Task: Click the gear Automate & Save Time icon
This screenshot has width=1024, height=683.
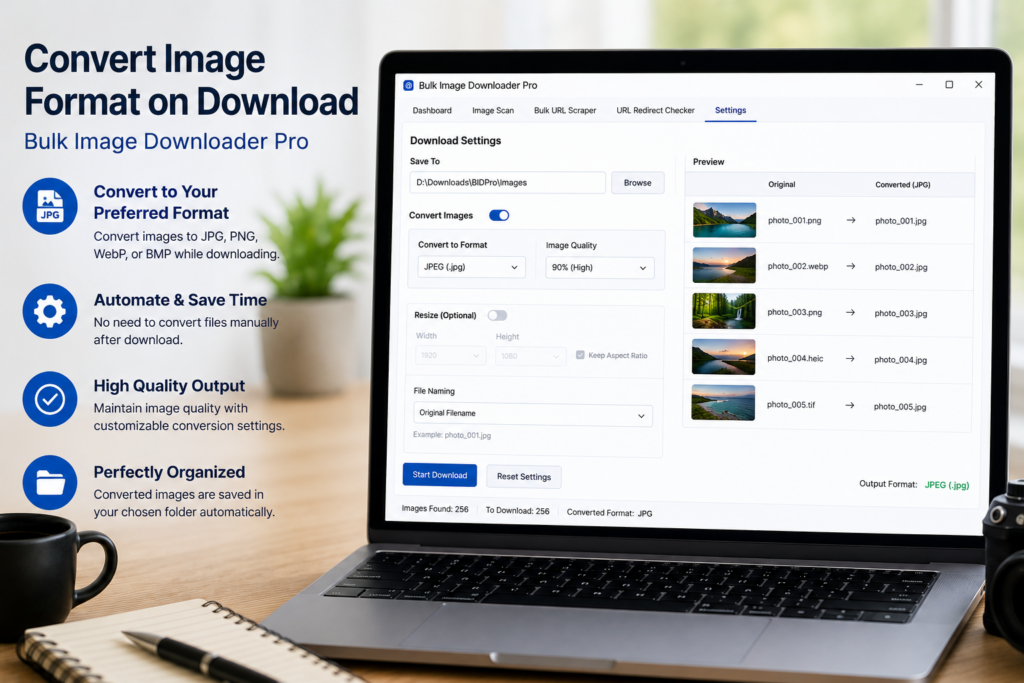Action: [50, 311]
